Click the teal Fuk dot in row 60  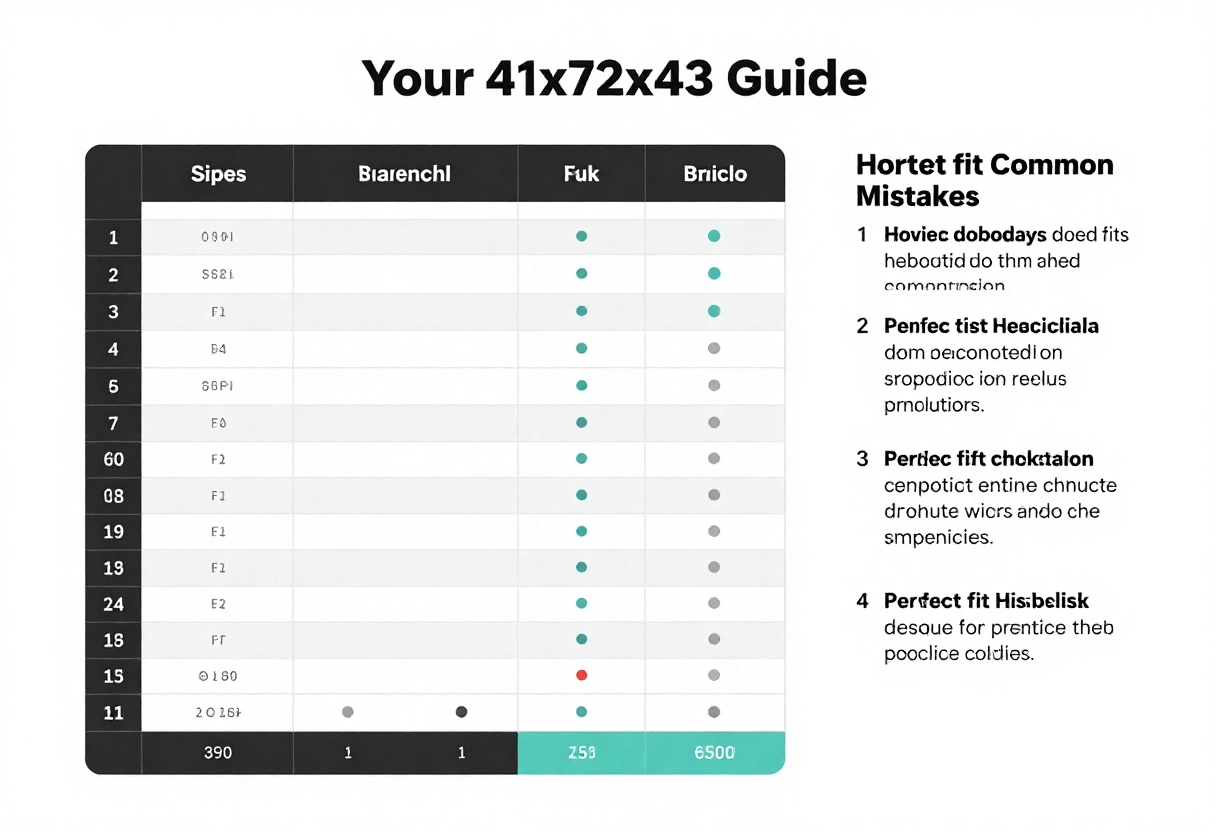pos(581,458)
